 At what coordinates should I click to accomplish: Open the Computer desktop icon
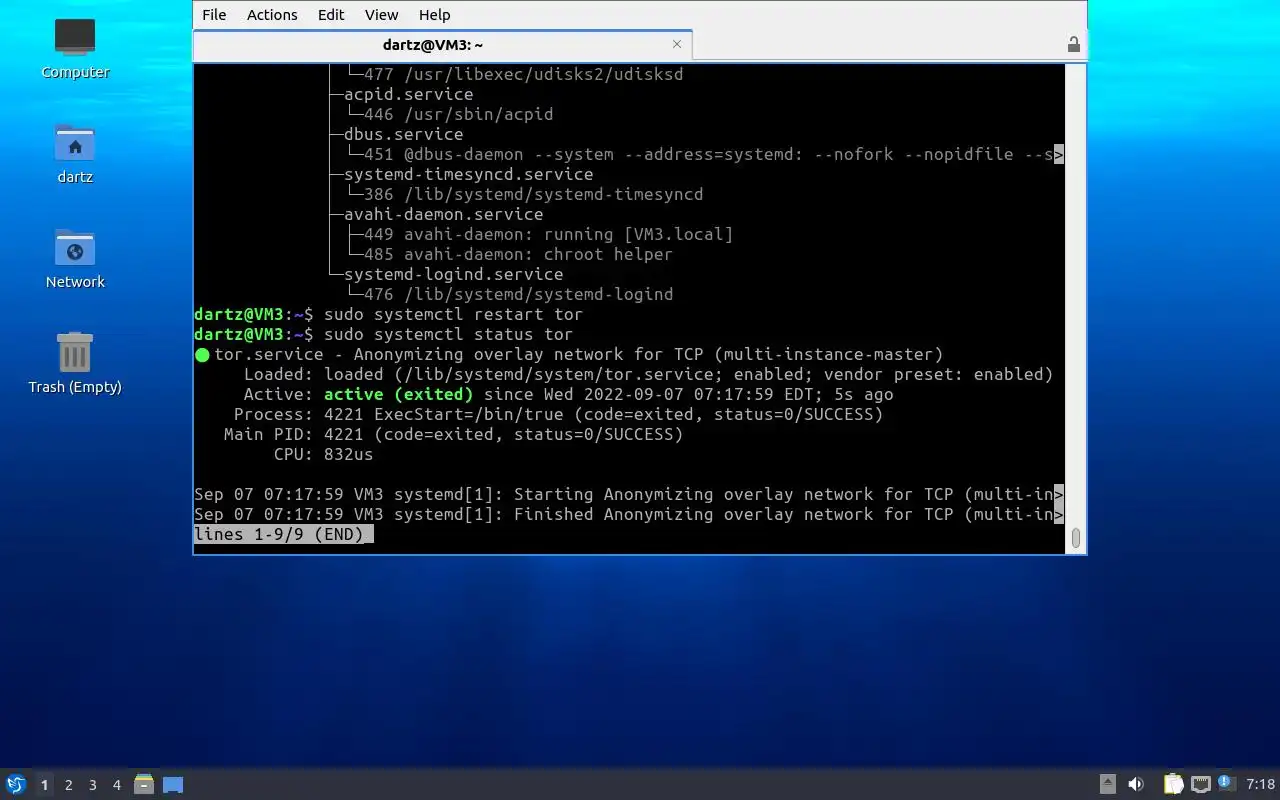pyautogui.click(x=75, y=47)
